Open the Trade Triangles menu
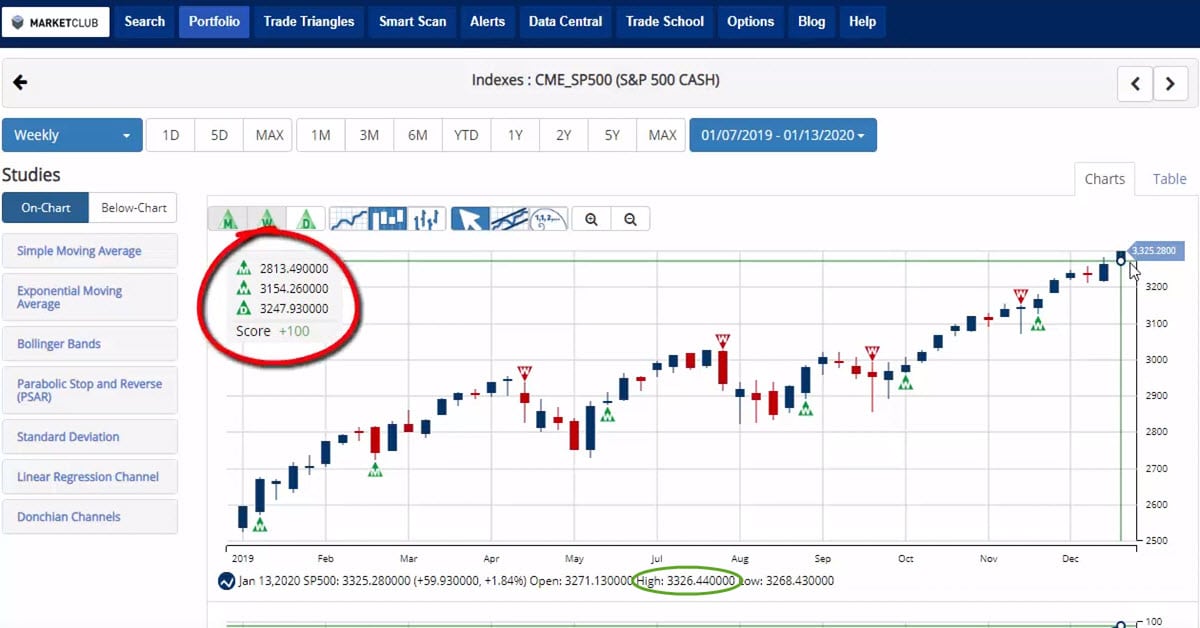 tap(308, 21)
